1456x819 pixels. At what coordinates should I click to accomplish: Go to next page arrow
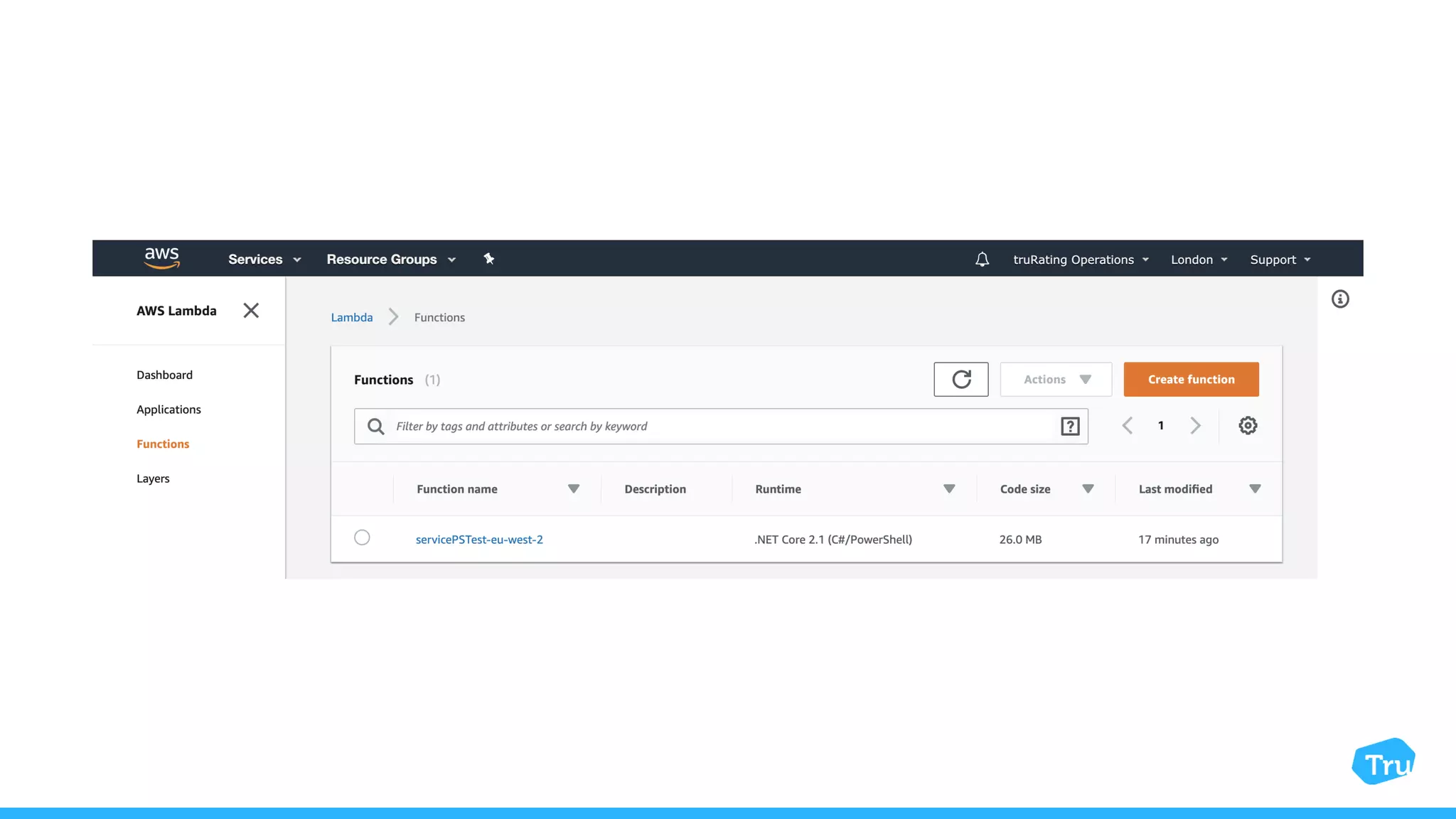pos(1195,426)
